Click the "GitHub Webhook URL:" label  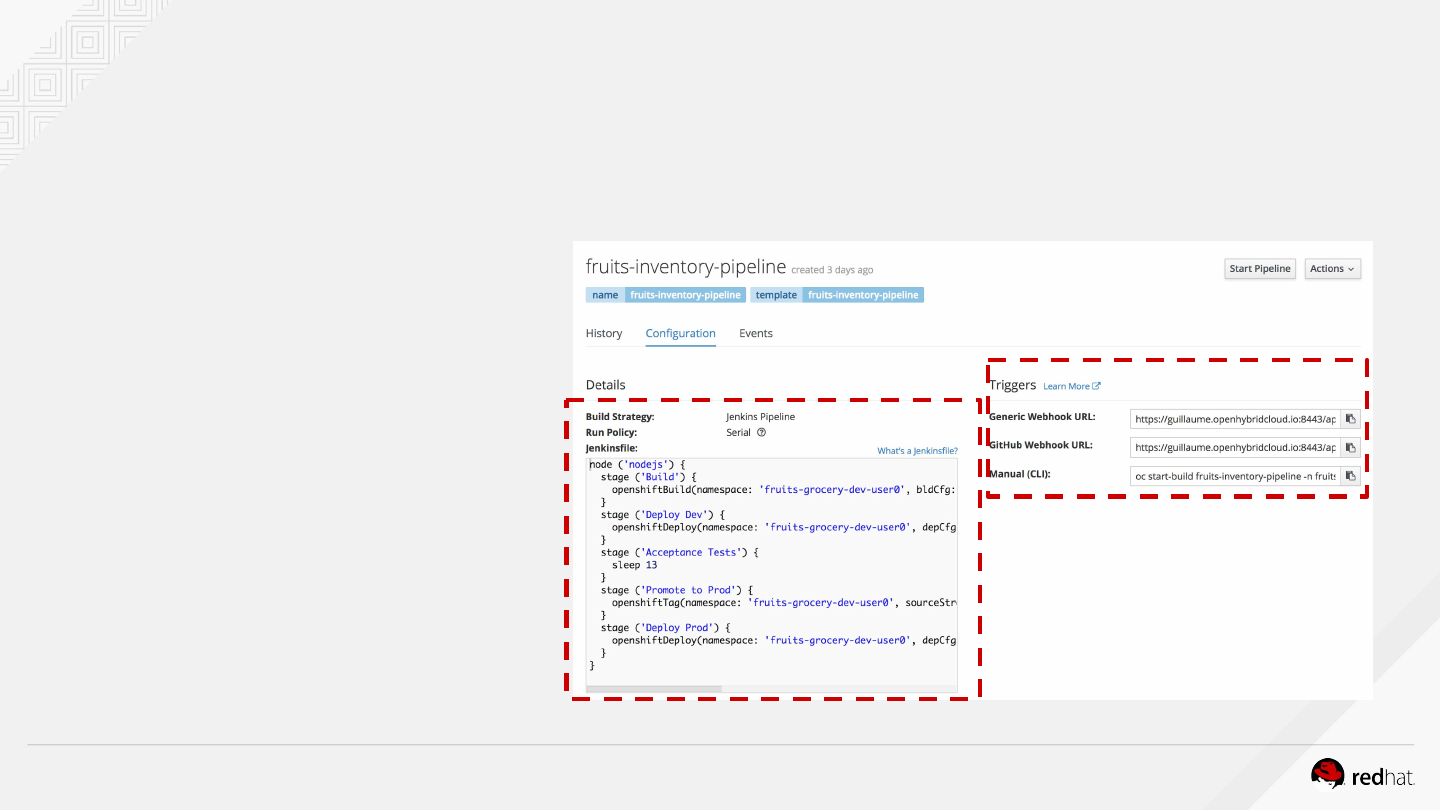1041,445
